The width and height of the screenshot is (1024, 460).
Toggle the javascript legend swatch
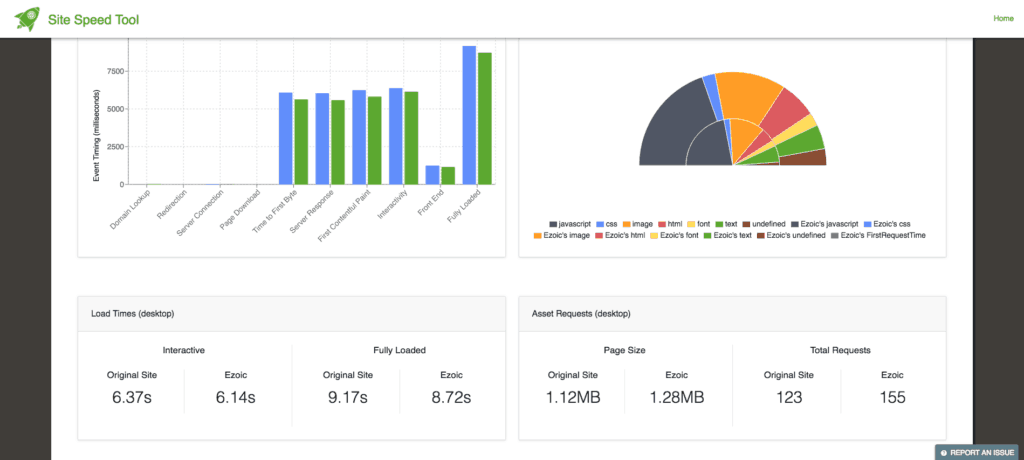553,224
